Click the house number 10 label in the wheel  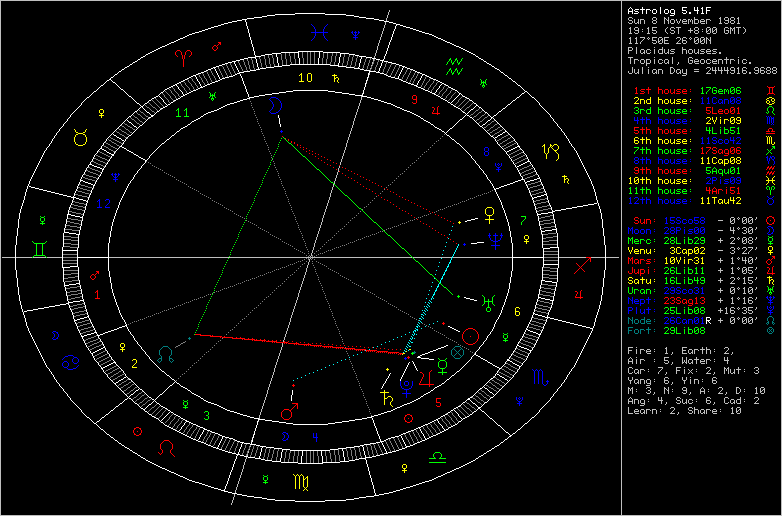pos(306,77)
